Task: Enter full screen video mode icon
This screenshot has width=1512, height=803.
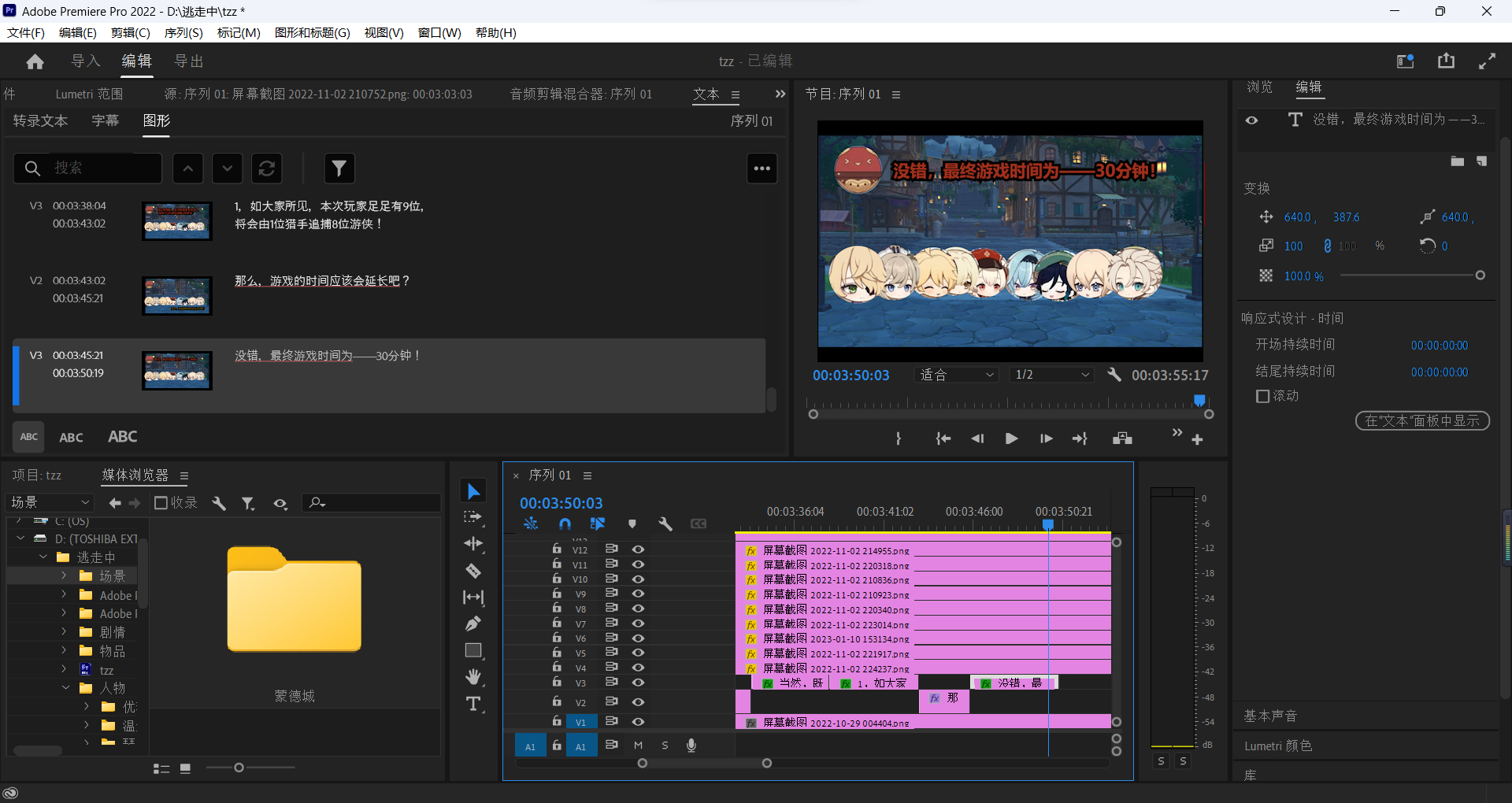Action: (1487, 61)
